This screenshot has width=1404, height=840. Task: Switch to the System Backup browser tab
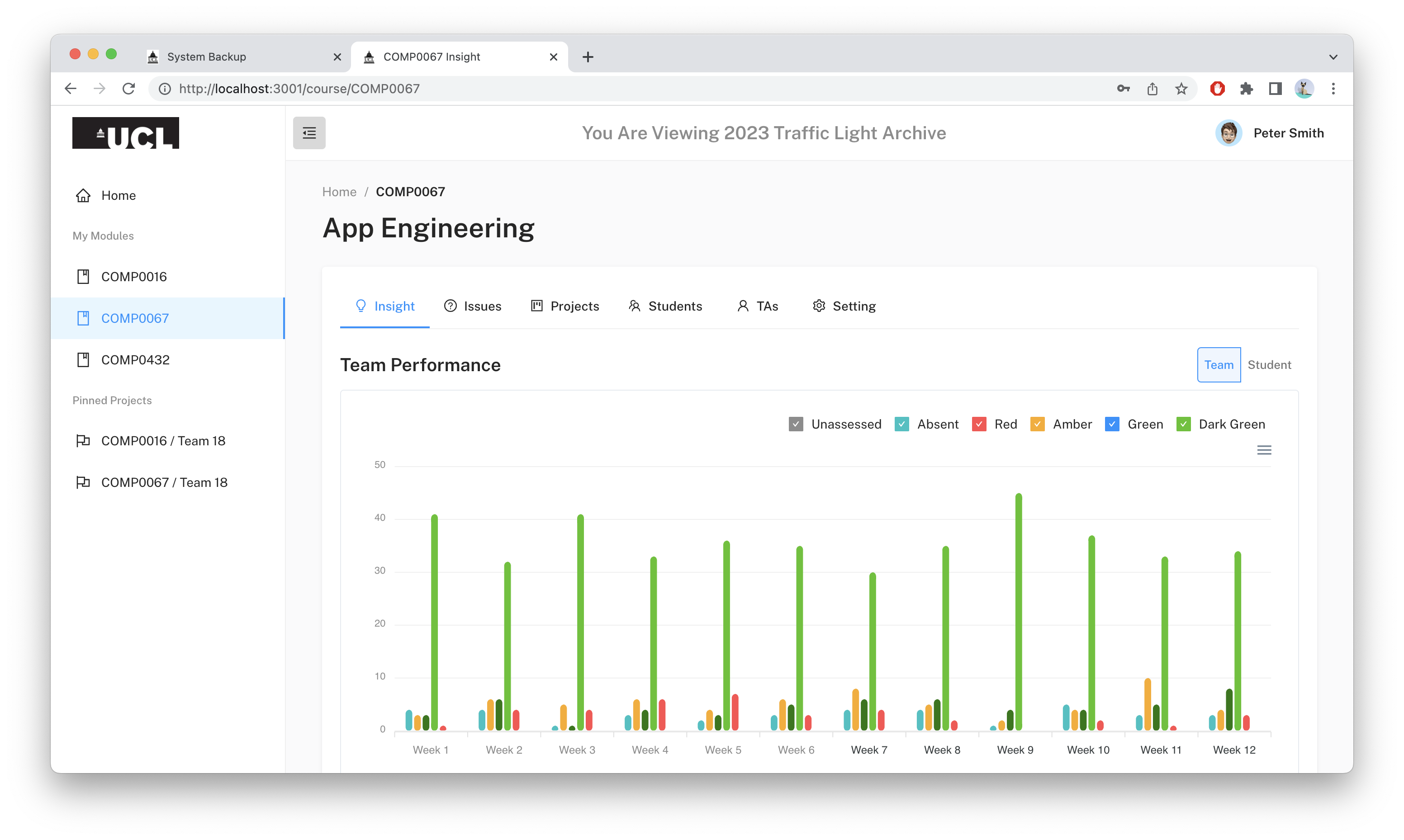243,57
